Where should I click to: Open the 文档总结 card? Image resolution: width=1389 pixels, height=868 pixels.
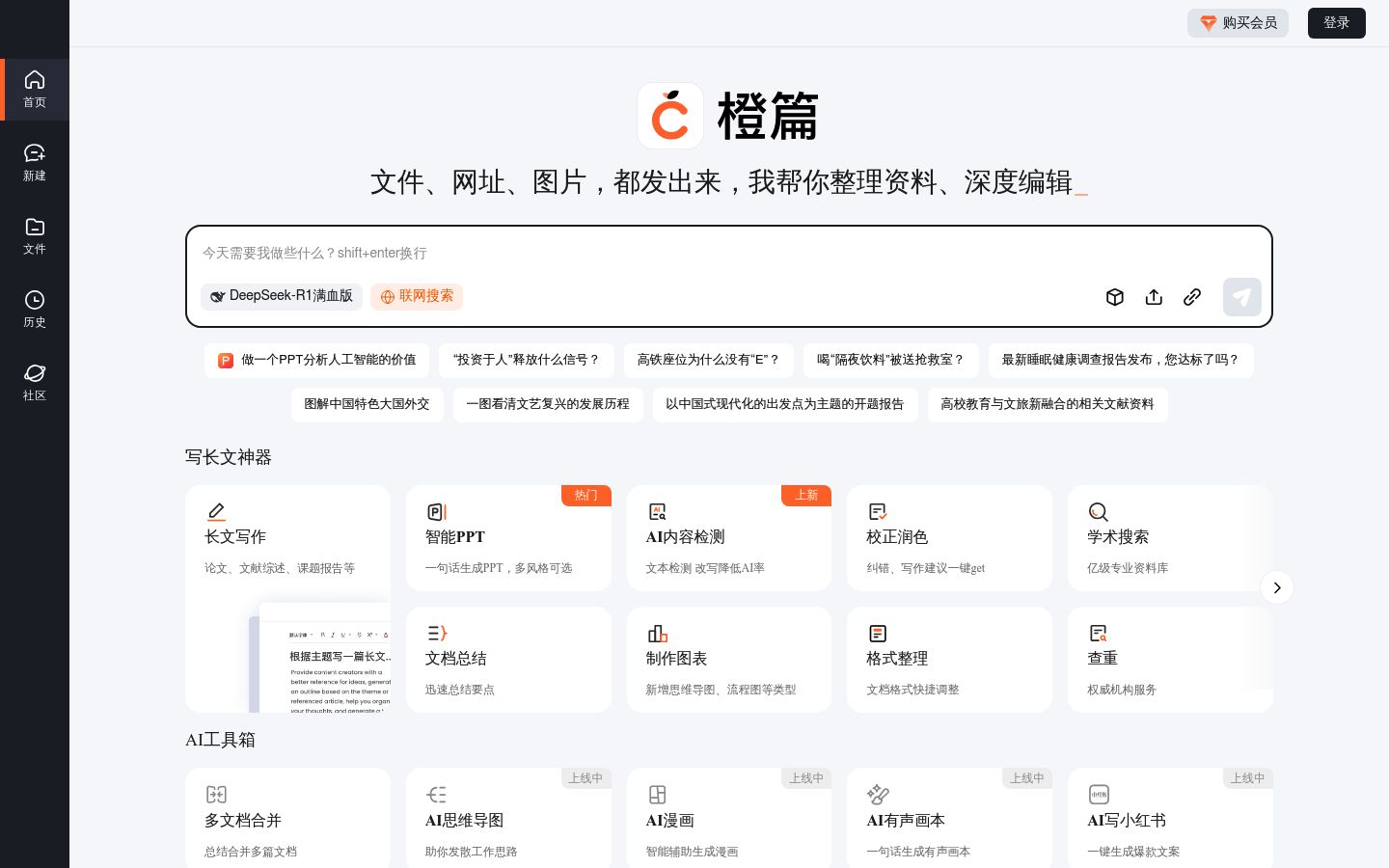tap(508, 660)
